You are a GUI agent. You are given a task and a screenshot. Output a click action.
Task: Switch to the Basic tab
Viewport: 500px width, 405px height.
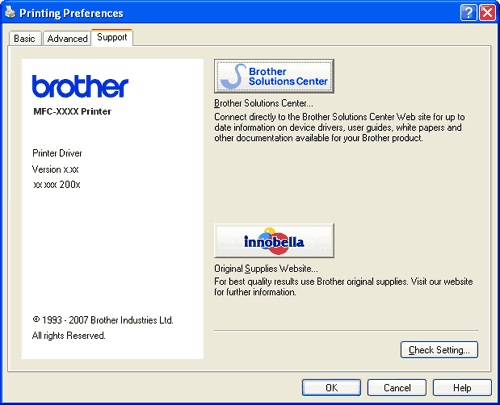[24, 38]
